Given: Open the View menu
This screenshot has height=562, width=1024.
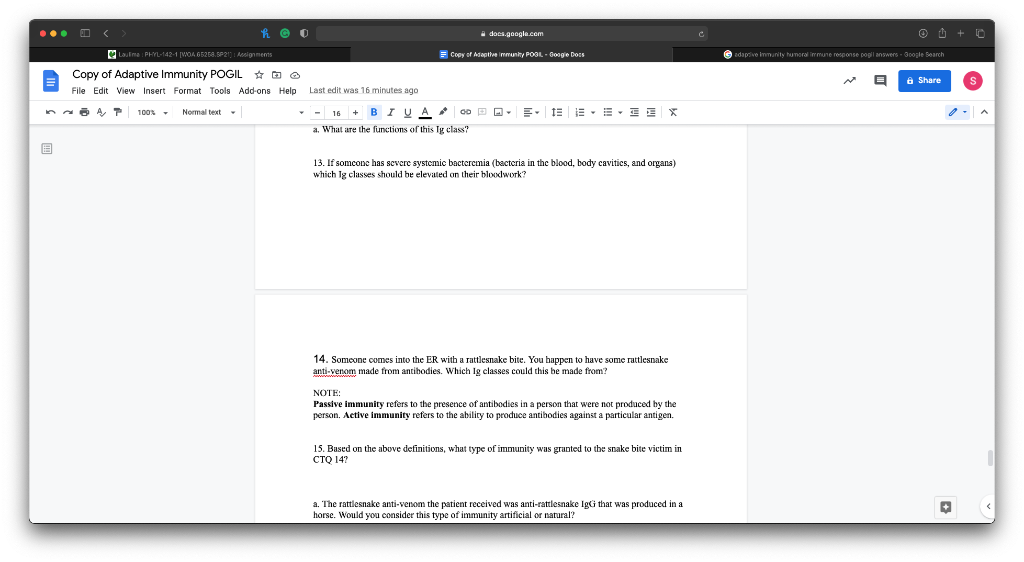Looking at the screenshot, I should (x=125, y=91).
